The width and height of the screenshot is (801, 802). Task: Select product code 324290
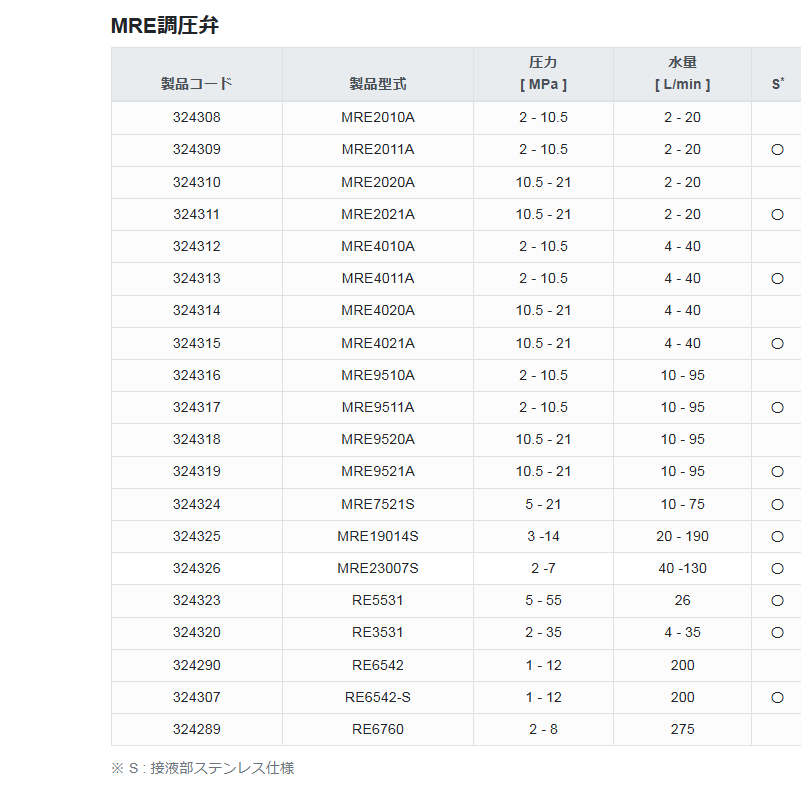click(196, 666)
